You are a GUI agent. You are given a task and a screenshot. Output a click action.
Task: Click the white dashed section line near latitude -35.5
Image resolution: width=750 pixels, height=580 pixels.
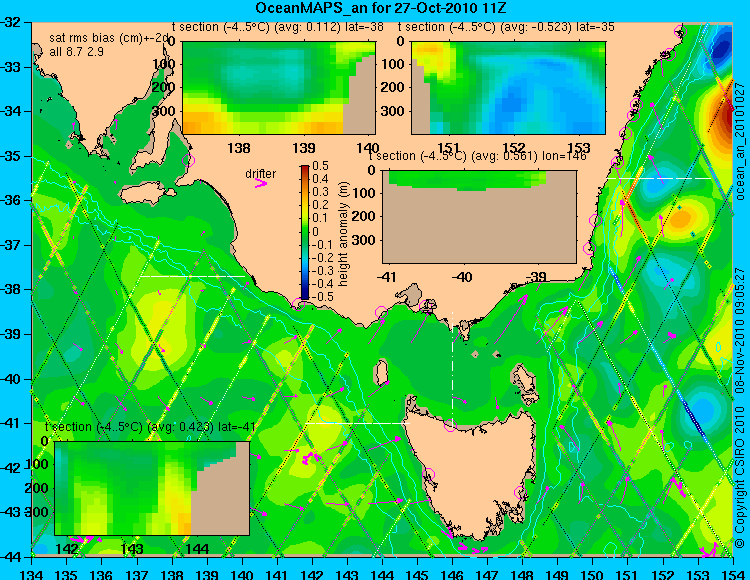point(659,178)
